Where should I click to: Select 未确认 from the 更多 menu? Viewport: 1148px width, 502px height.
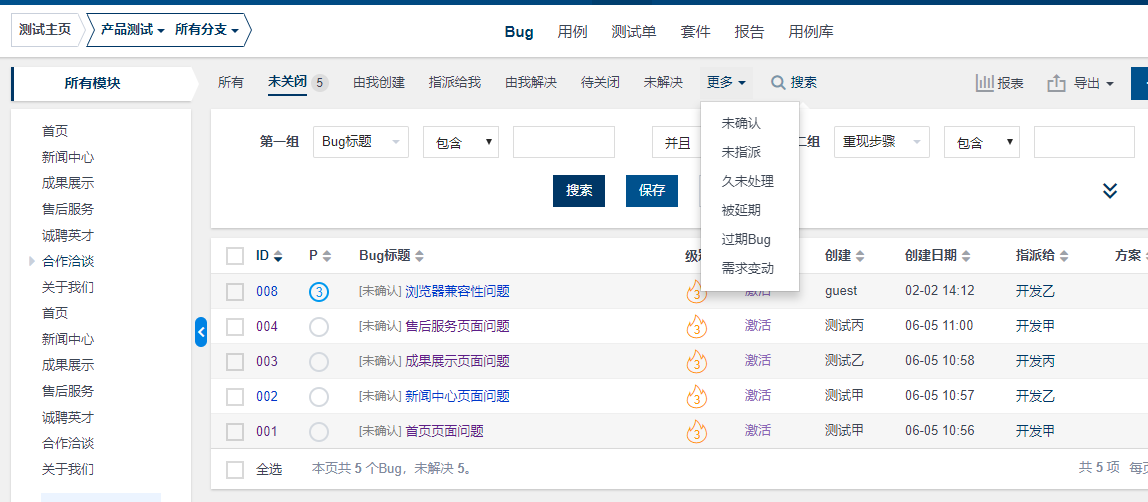click(x=741, y=123)
